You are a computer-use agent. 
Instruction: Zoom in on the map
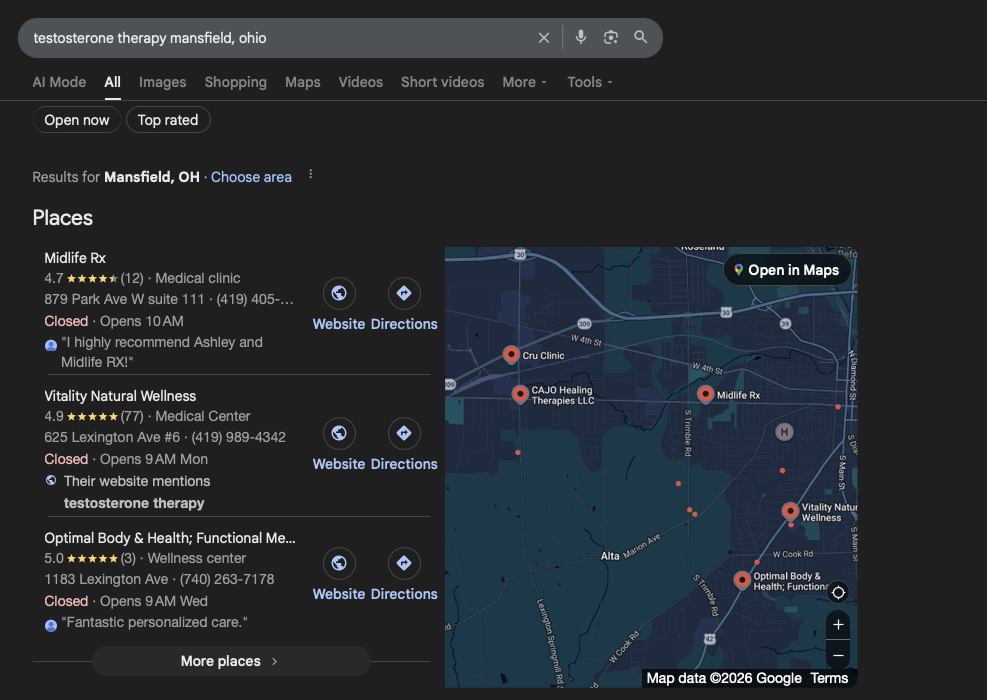(838, 625)
